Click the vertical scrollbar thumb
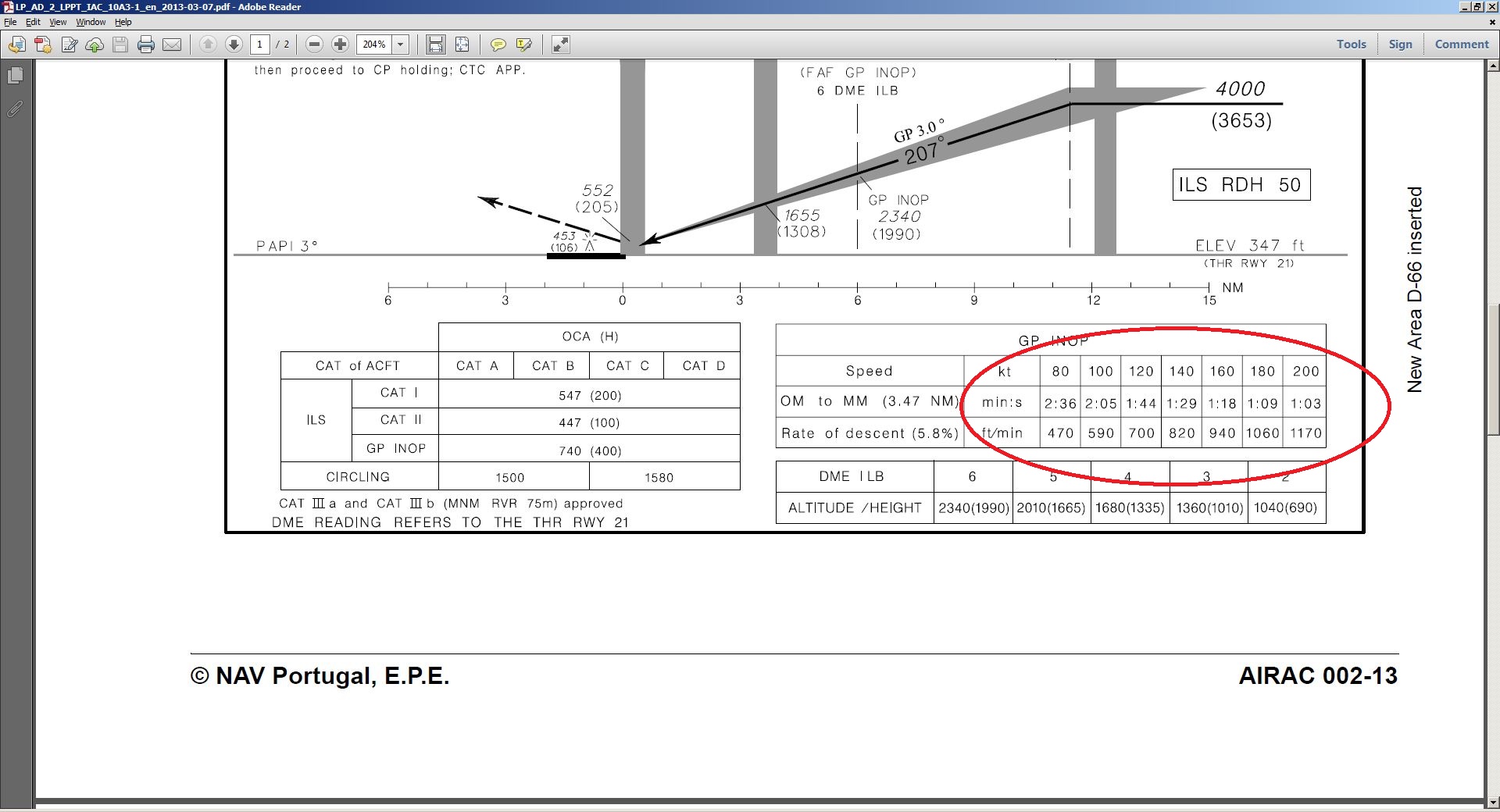The image size is (1500, 812). coord(1492,369)
